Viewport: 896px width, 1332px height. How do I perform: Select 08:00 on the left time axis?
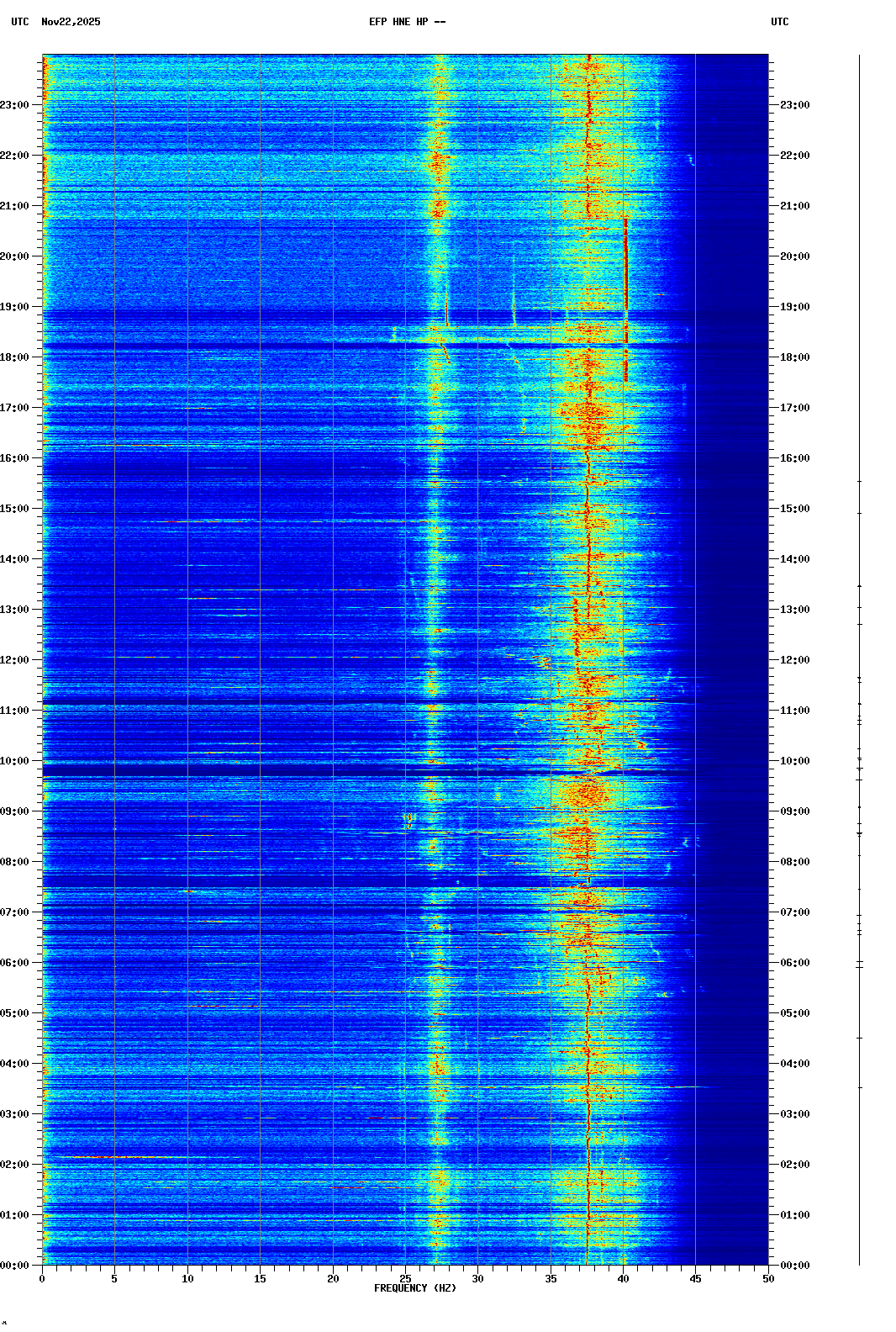pos(15,862)
